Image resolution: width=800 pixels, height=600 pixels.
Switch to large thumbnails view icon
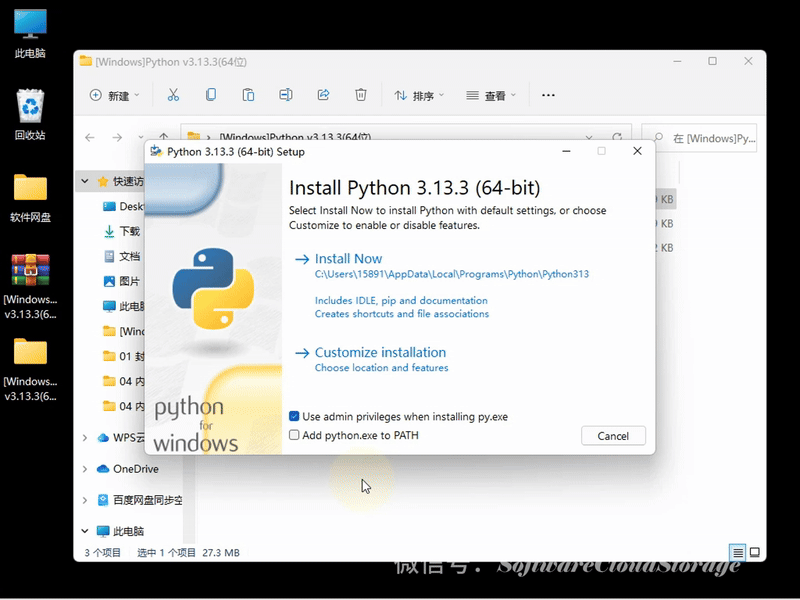[755, 552]
